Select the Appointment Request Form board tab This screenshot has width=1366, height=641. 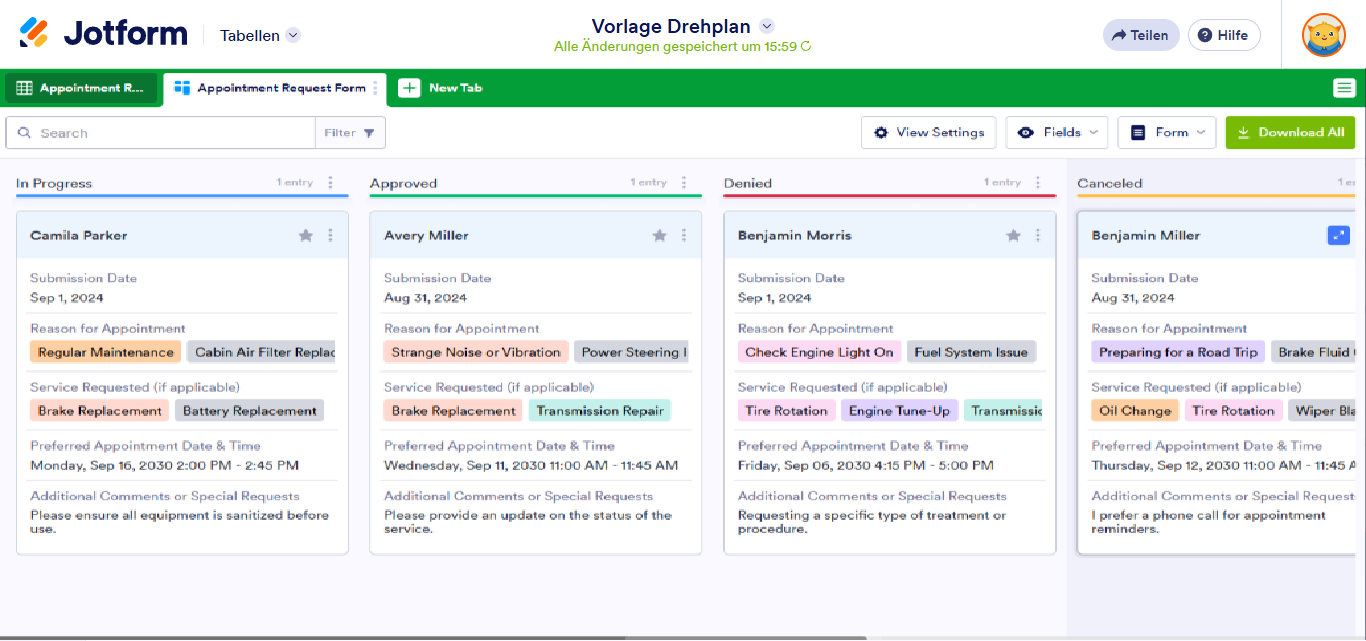[x=270, y=88]
